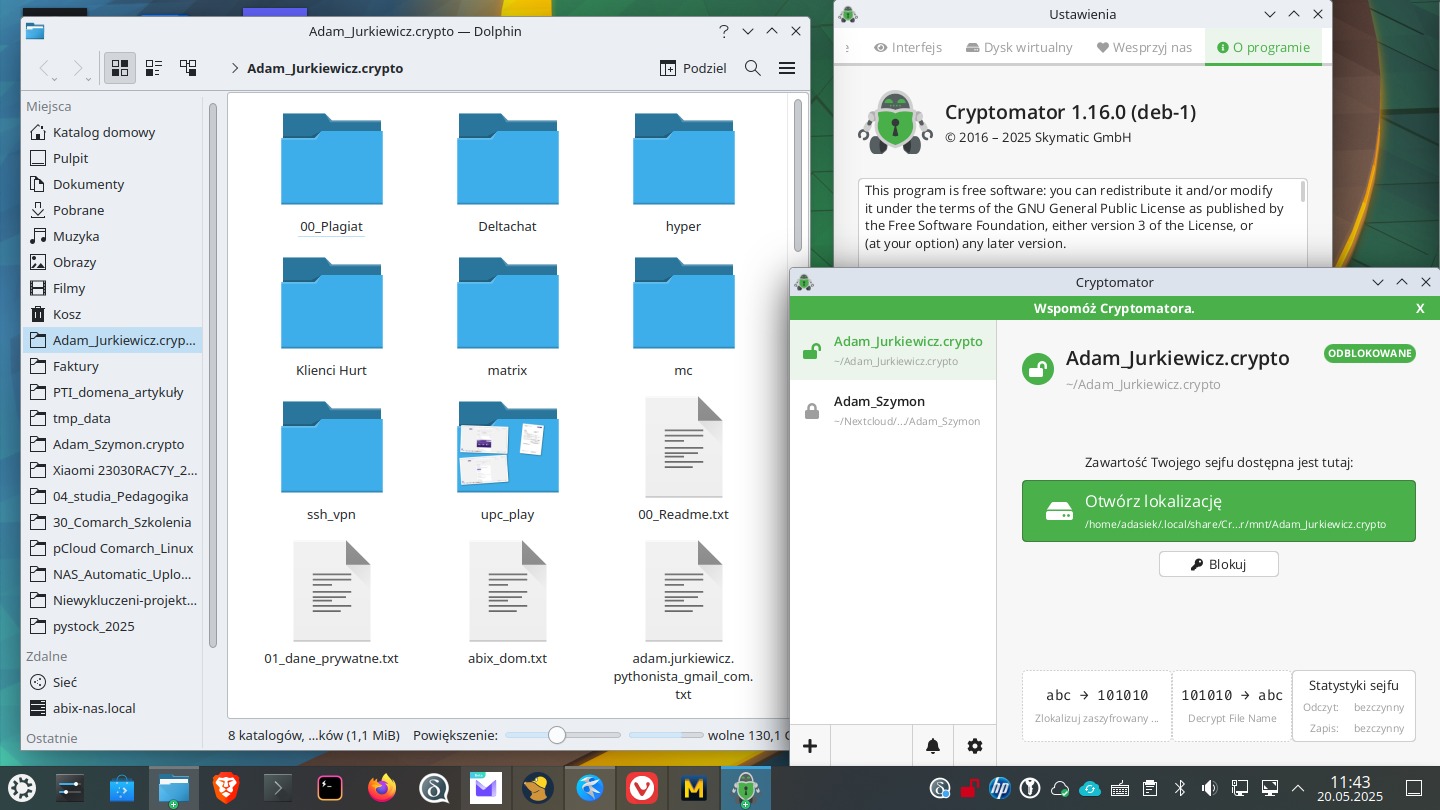Click the Decrypt File Name tile

[1231, 705]
